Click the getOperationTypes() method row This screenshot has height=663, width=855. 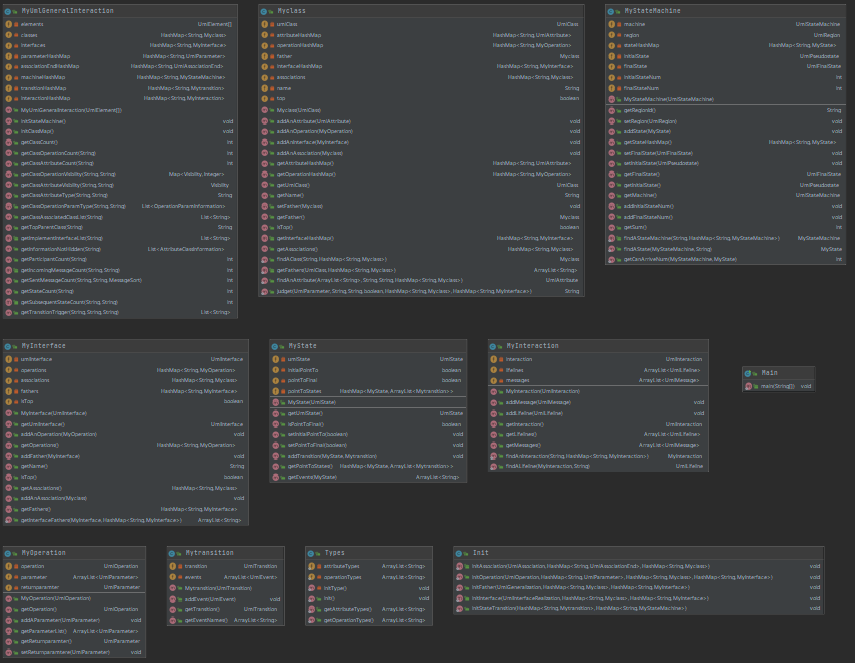click(369, 620)
